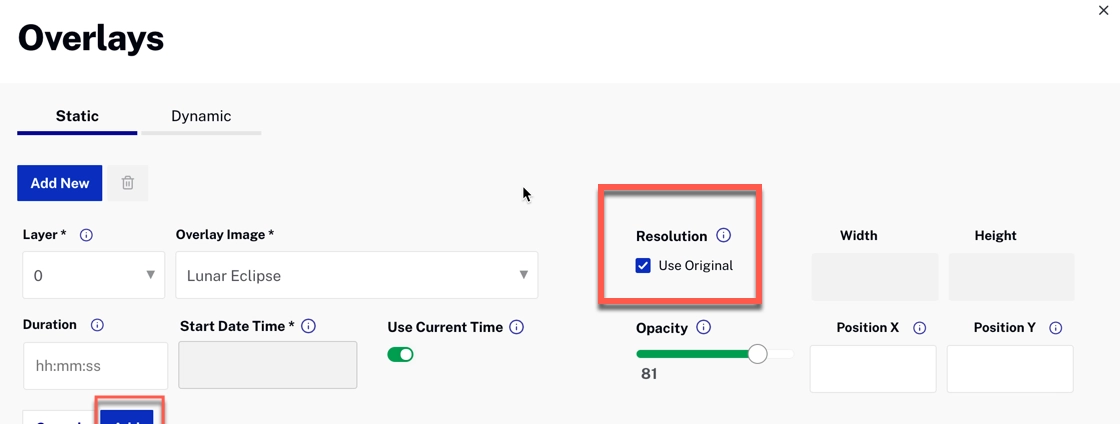1120x424 pixels.
Task: Switch to the Dynamic tab
Action: pyautogui.click(x=201, y=116)
